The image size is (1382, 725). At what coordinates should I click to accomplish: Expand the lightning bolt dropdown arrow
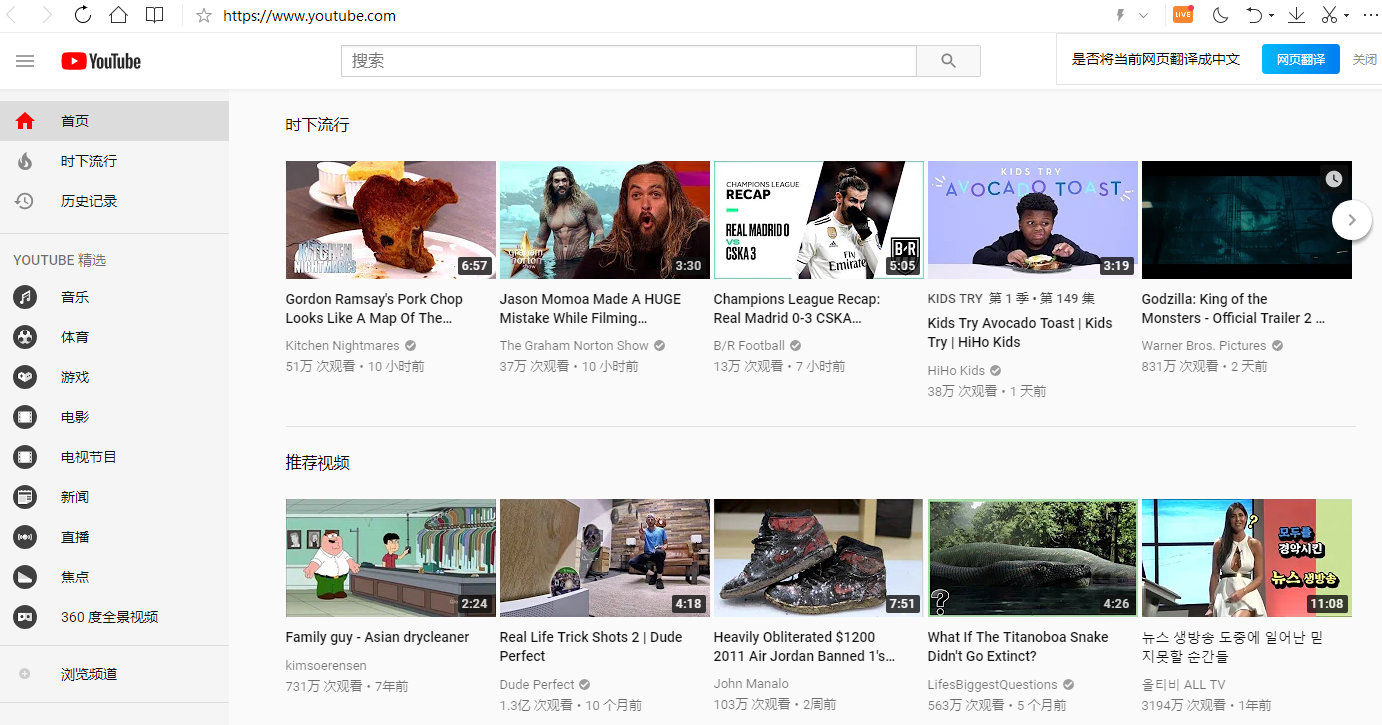click(x=1143, y=15)
